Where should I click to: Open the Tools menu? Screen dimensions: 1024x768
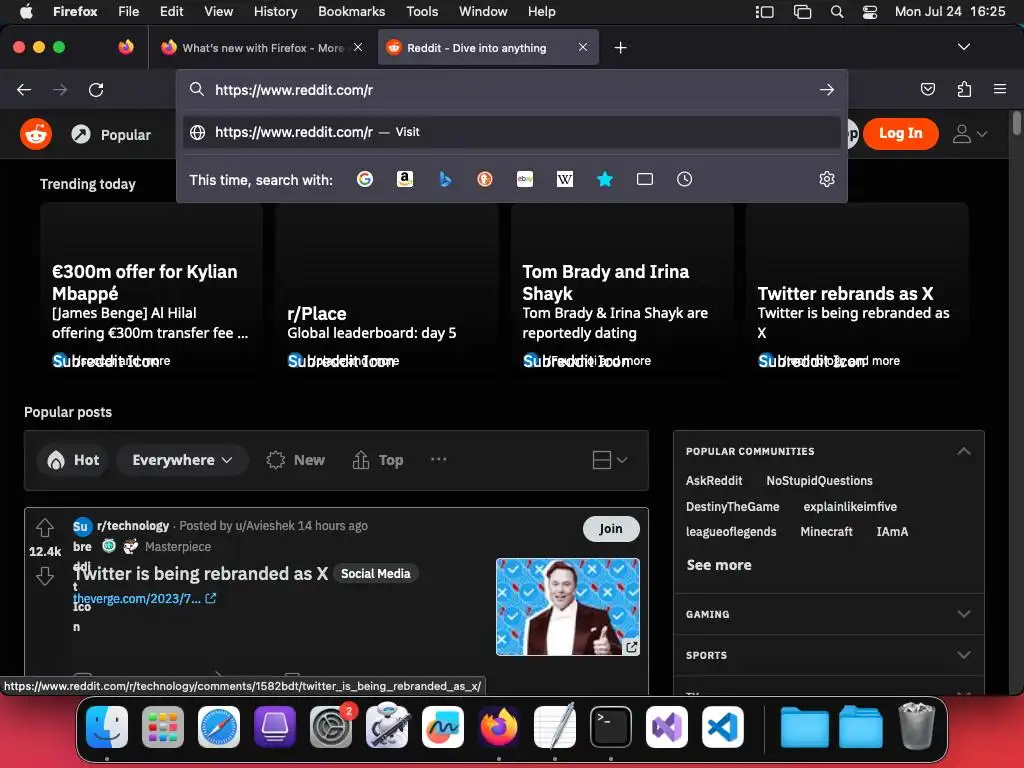pyautogui.click(x=422, y=12)
